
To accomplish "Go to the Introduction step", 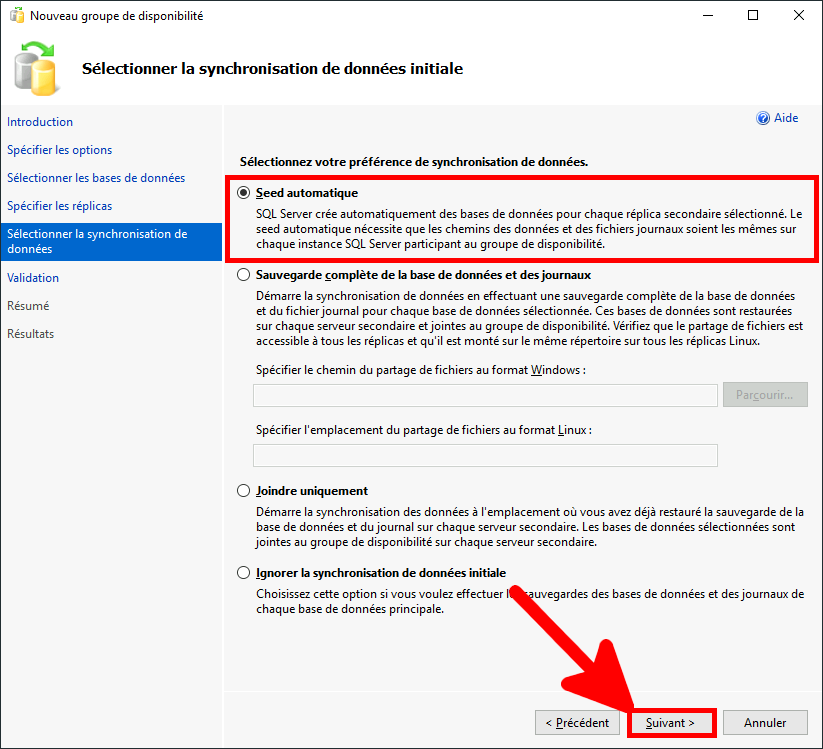I will coord(40,121).
